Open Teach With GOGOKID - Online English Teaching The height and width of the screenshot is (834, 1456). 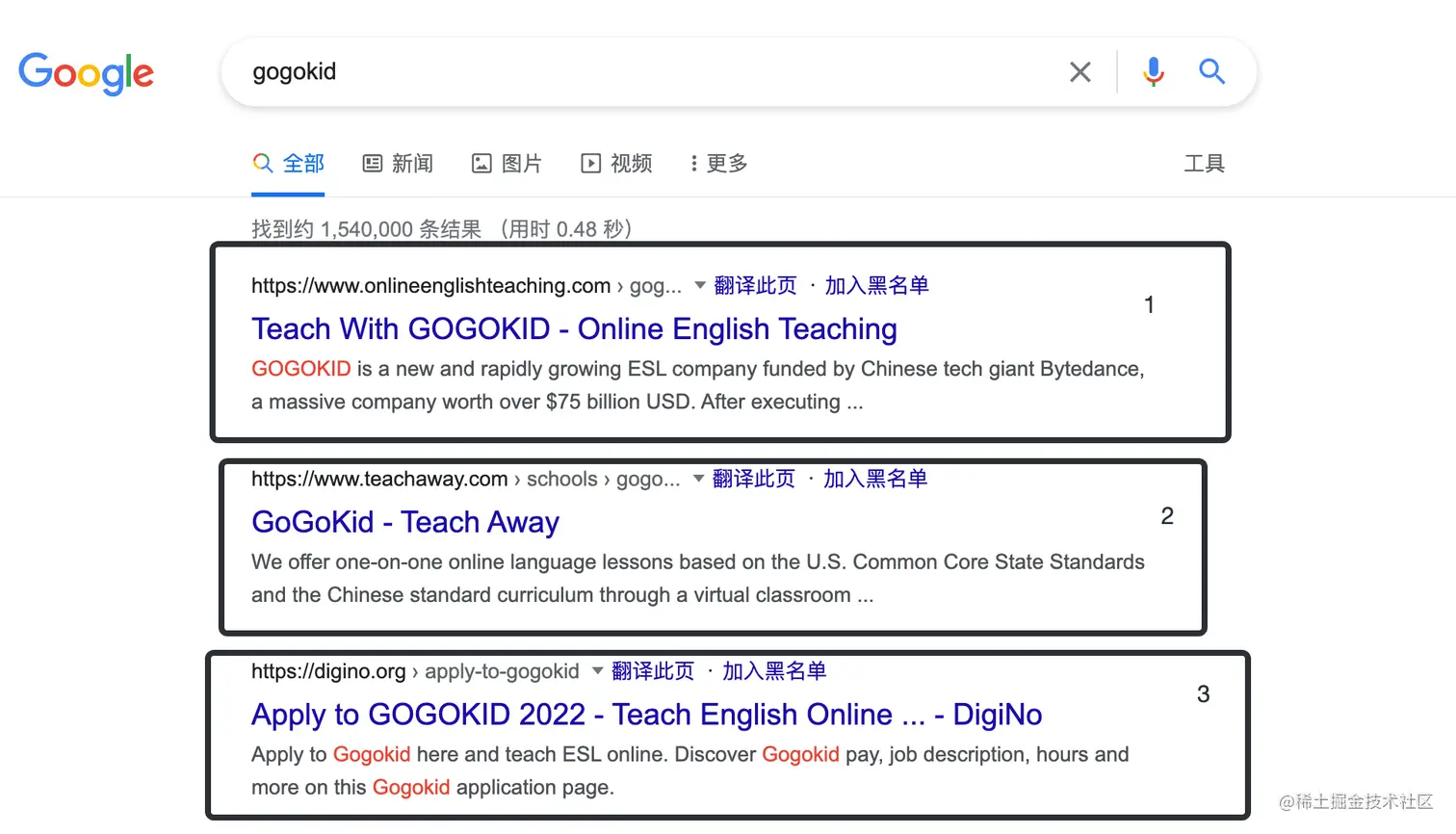(574, 329)
